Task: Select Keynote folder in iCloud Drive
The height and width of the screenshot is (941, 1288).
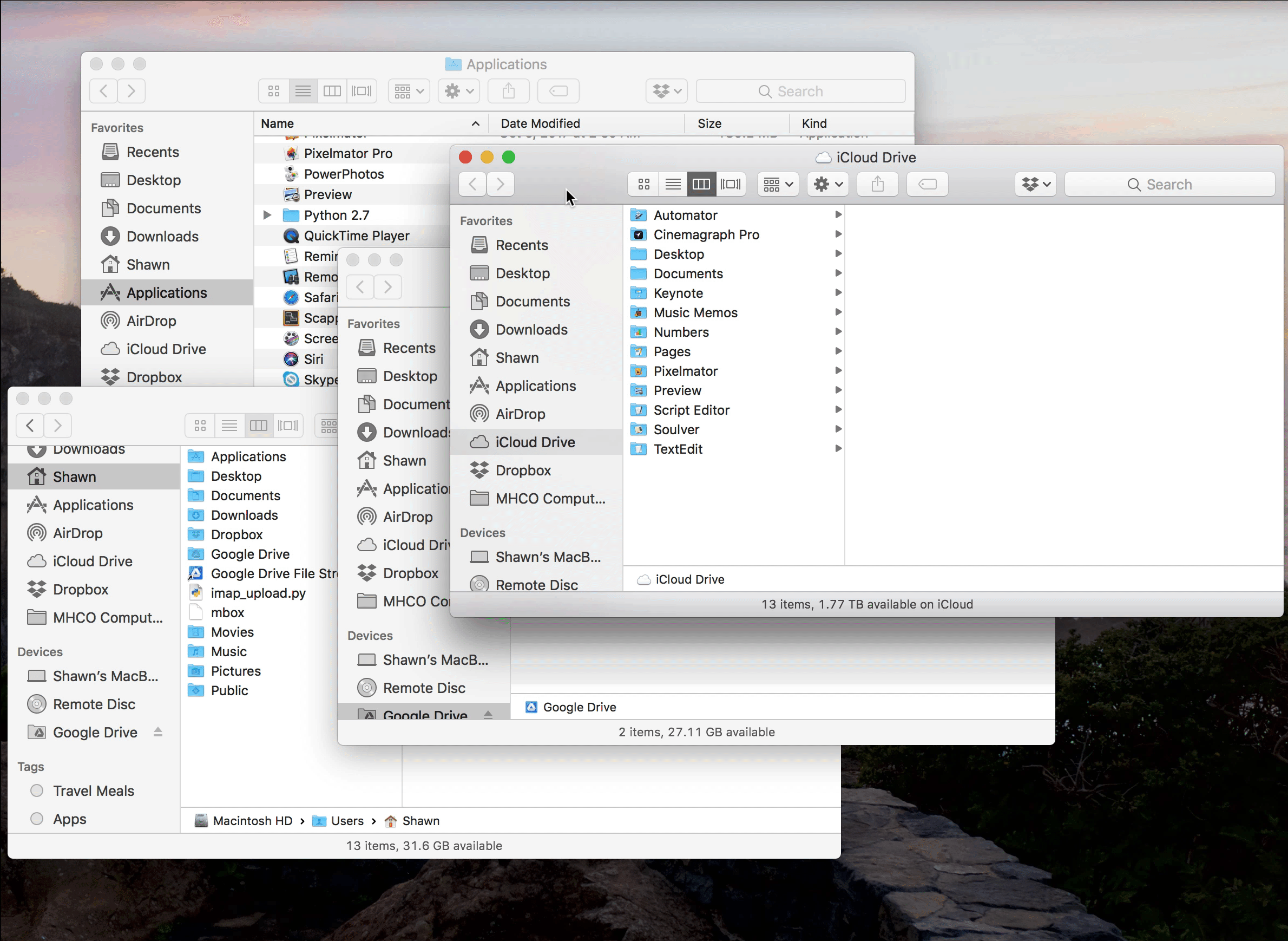Action: pos(734,293)
